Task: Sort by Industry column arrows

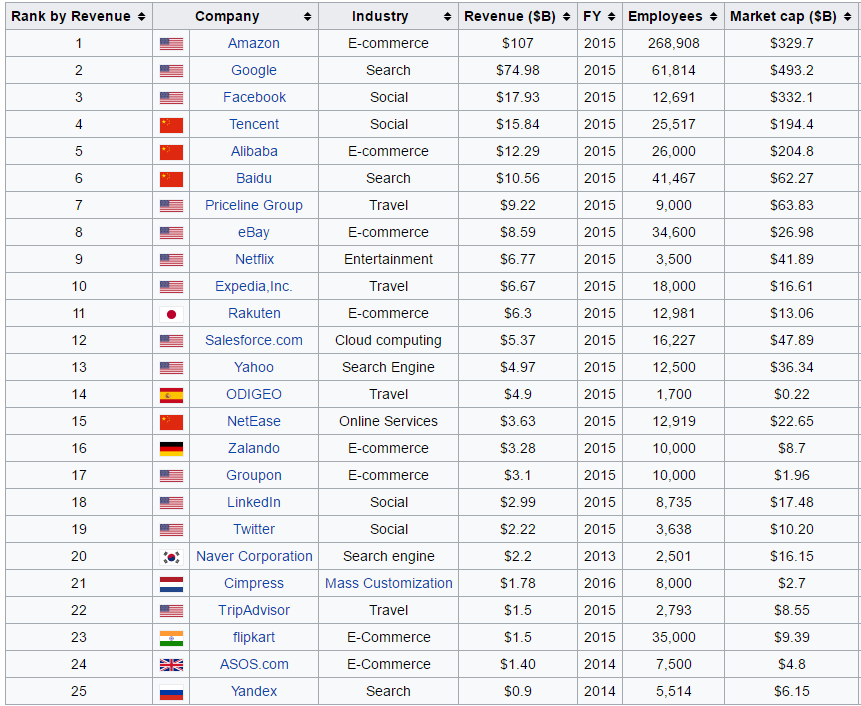Action: pos(448,16)
